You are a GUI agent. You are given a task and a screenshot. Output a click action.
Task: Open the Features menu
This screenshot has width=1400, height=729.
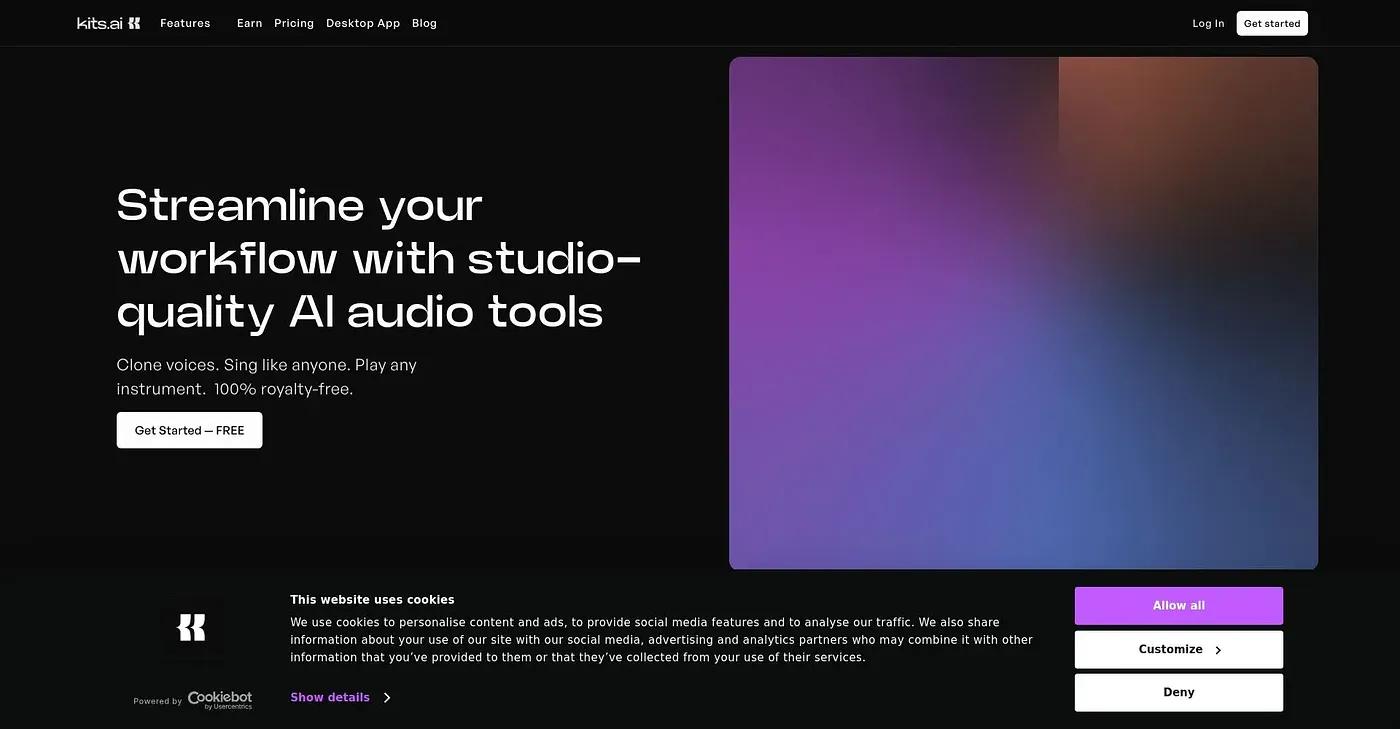185,23
